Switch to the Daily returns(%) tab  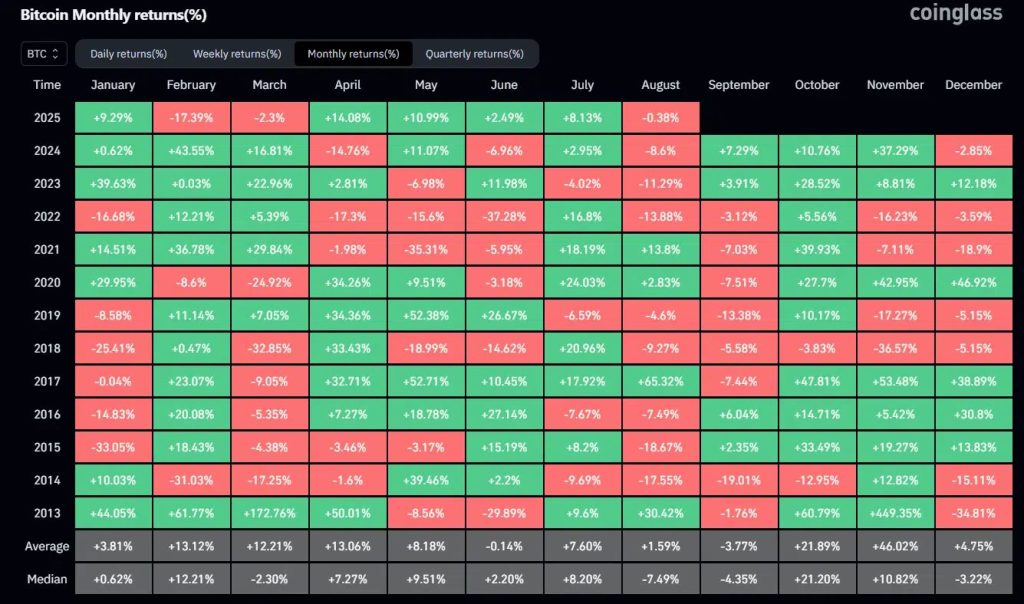(128, 53)
